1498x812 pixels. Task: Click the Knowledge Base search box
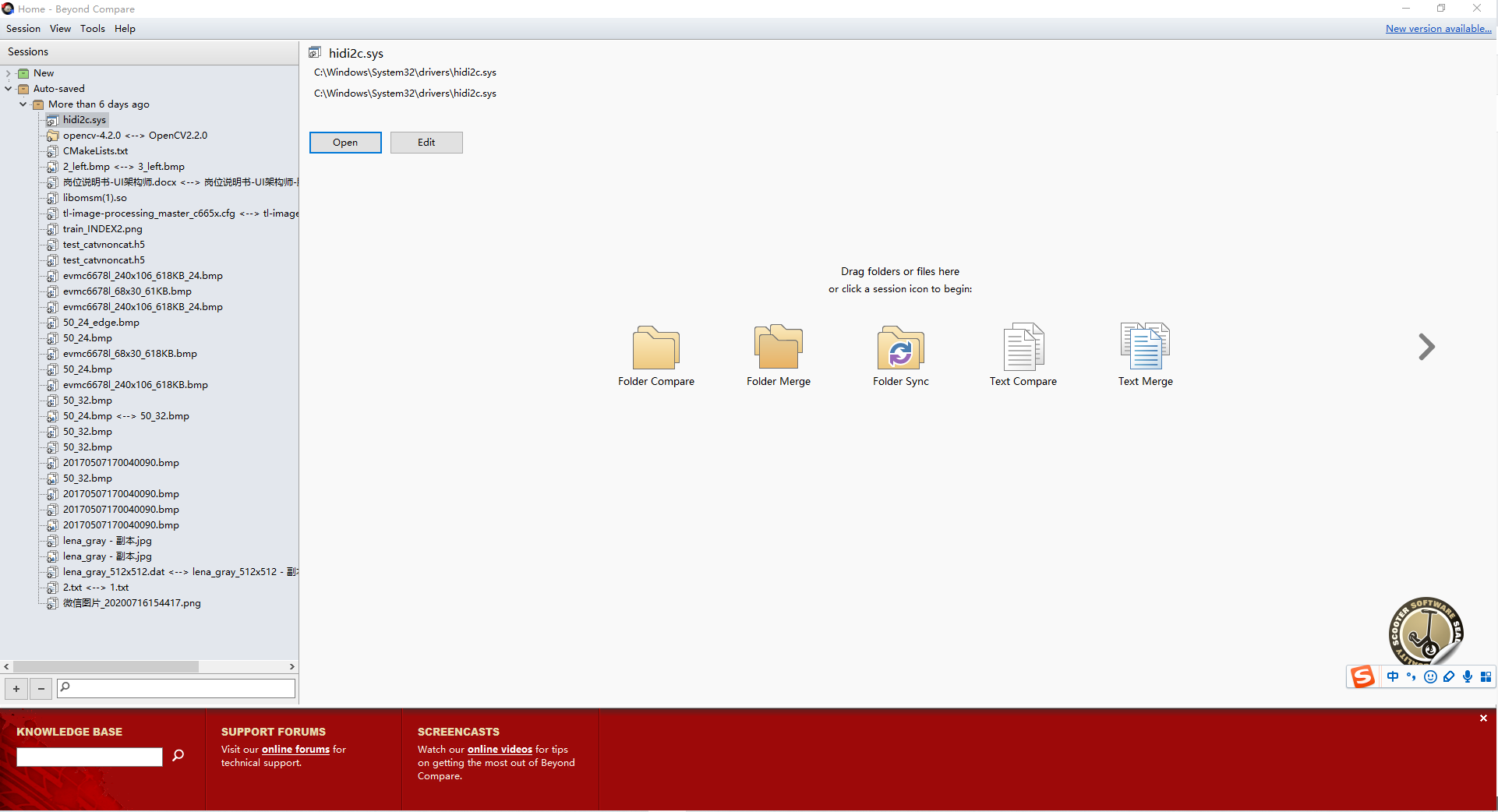click(90, 757)
